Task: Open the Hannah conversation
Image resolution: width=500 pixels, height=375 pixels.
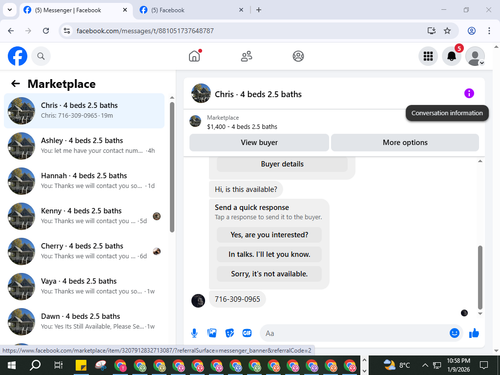Action: coord(84,181)
